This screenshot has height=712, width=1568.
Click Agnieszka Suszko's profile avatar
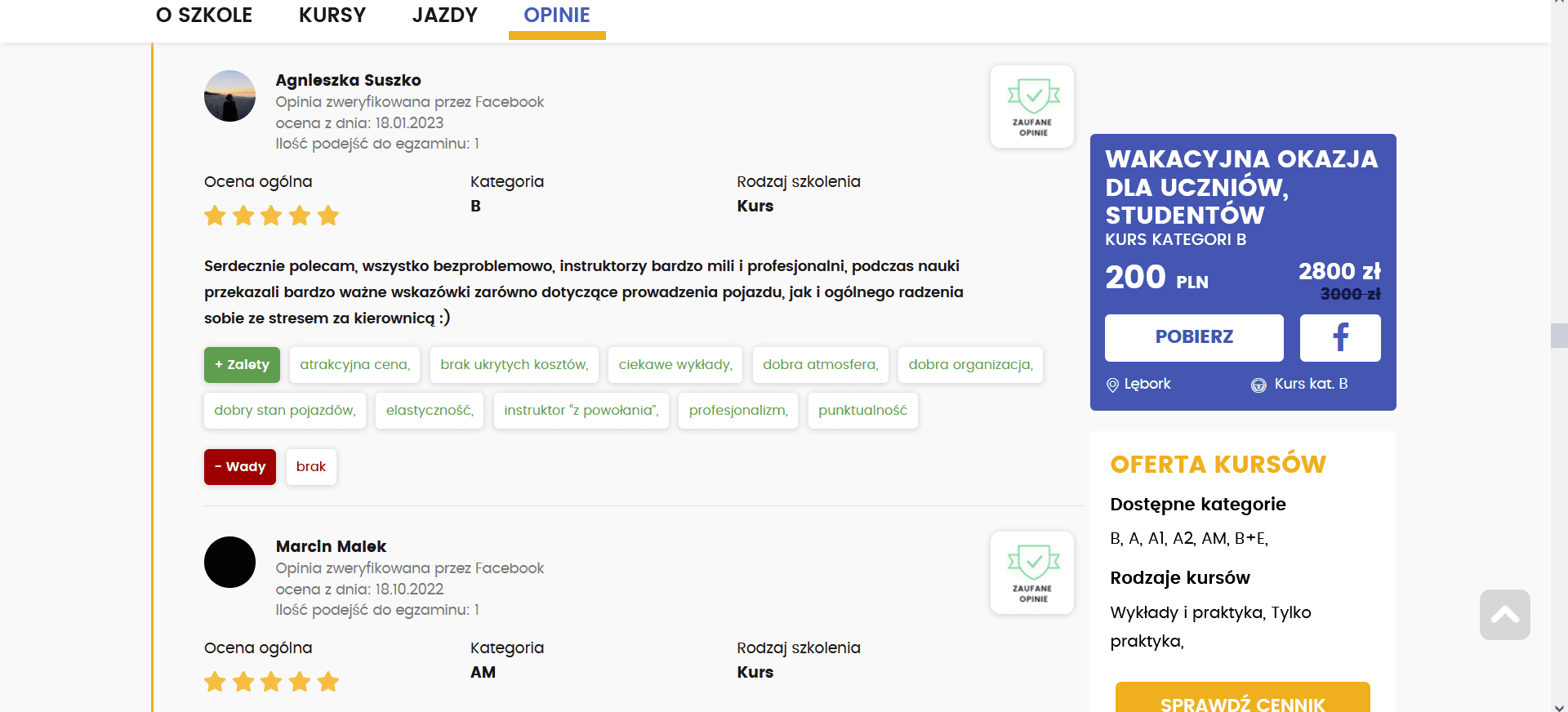[229, 96]
